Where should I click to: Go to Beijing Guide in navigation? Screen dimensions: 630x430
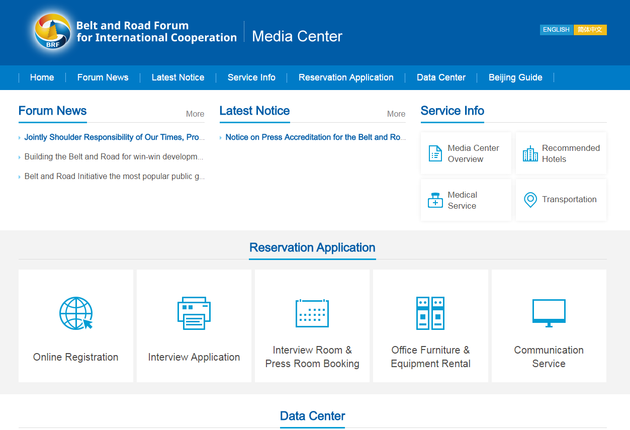pyautogui.click(x=515, y=77)
